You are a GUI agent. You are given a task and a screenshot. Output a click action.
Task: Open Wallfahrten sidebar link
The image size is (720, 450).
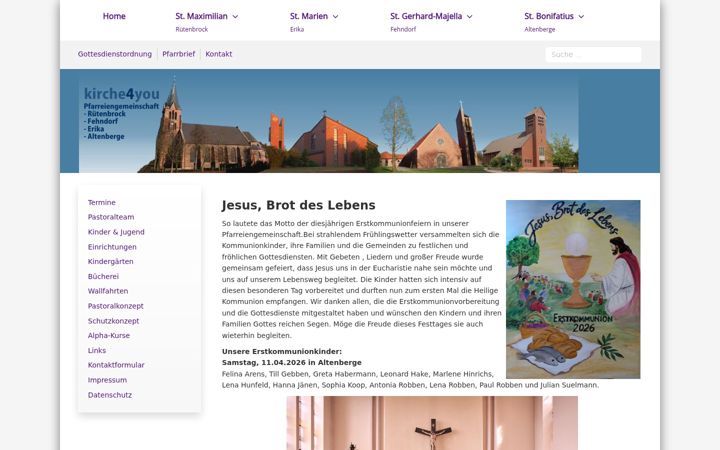(x=108, y=291)
